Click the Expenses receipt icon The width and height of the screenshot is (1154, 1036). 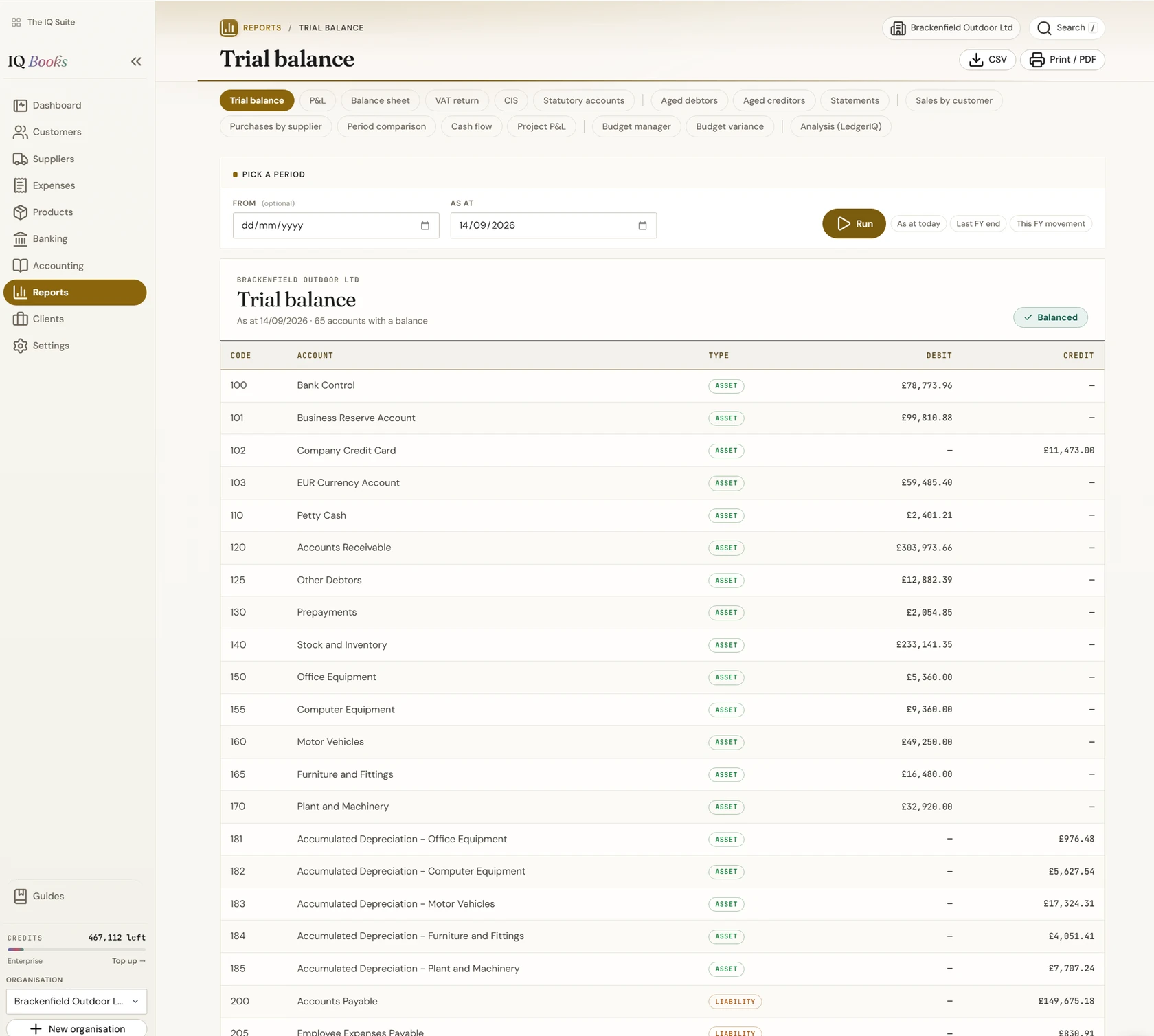pos(21,185)
